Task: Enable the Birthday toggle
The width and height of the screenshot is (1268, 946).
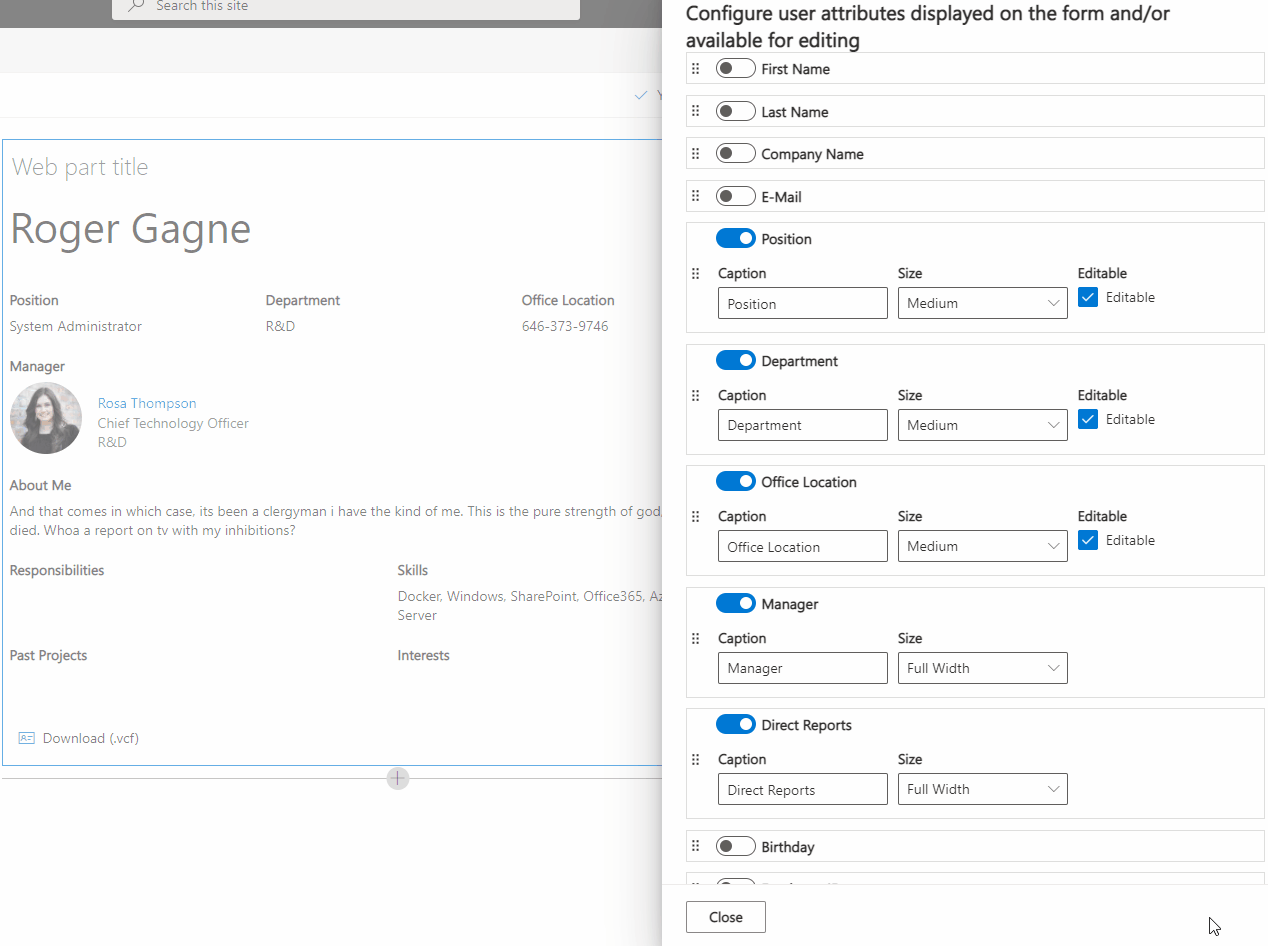Action: coord(735,846)
